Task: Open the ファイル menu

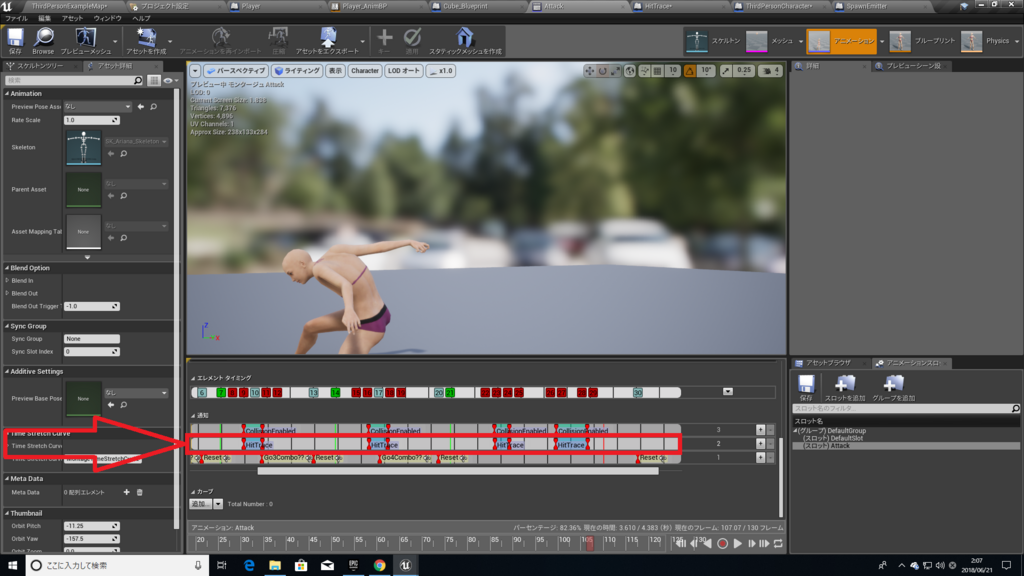Action: (x=16, y=18)
